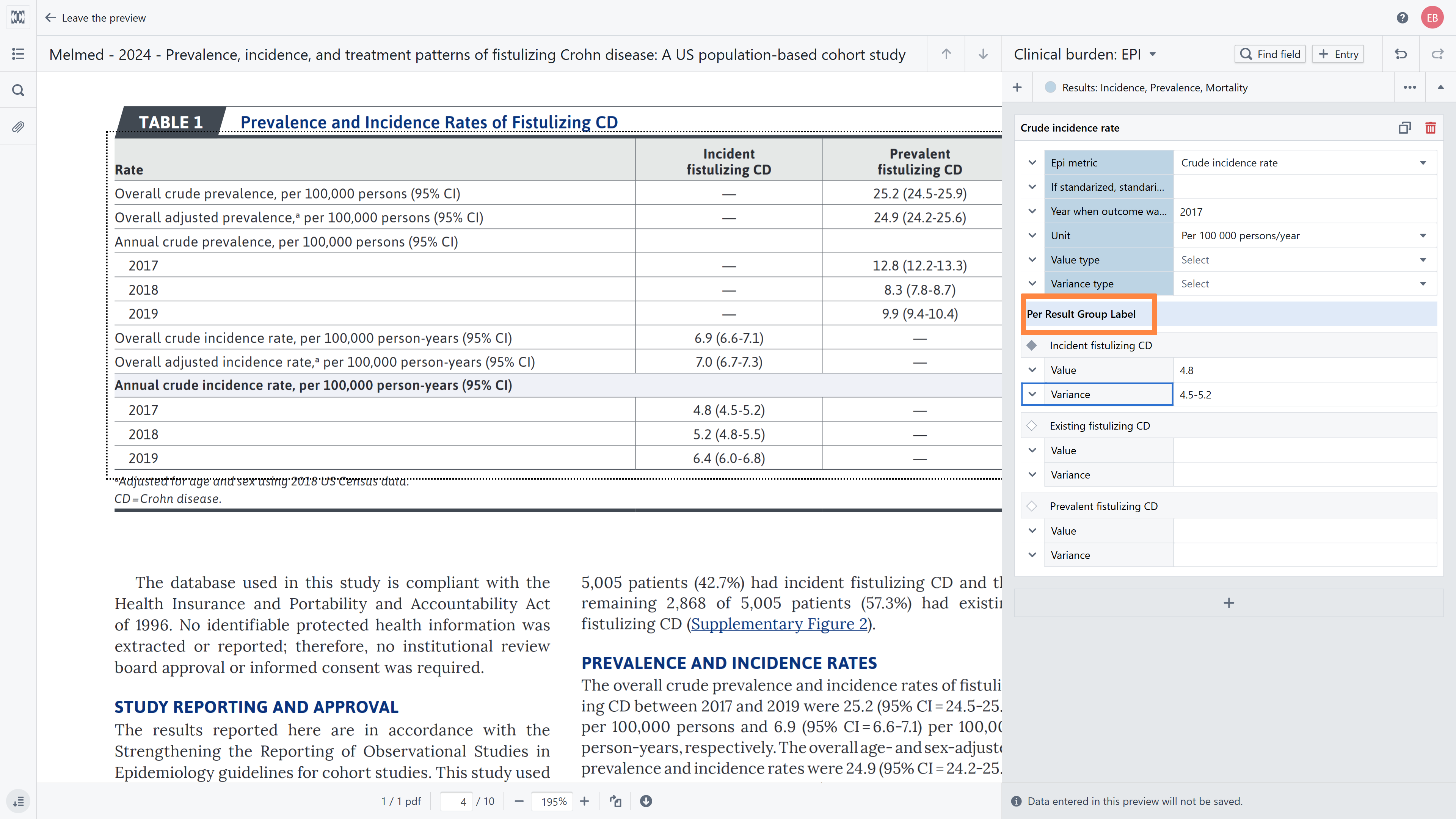The width and height of the screenshot is (1456, 819).
Task: Open the Unit dropdown
Action: coord(1304,236)
